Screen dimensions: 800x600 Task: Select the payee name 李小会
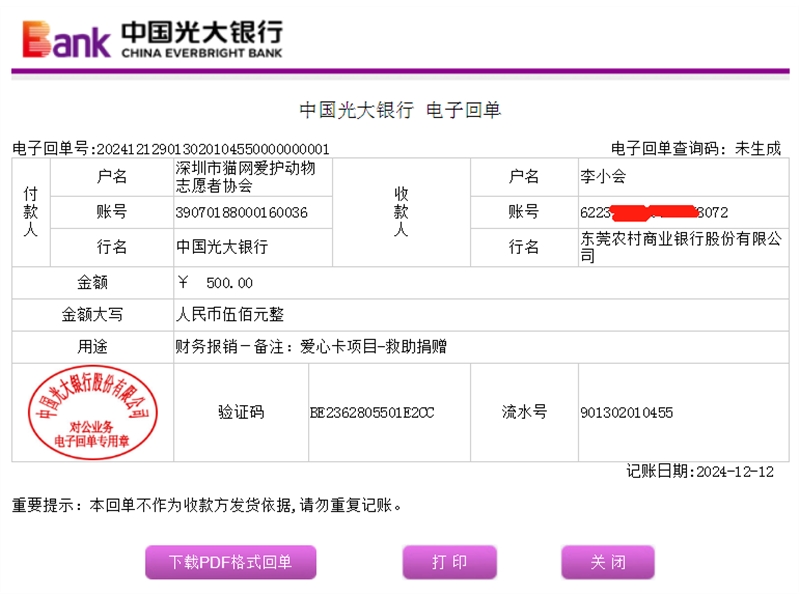coord(603,177)
